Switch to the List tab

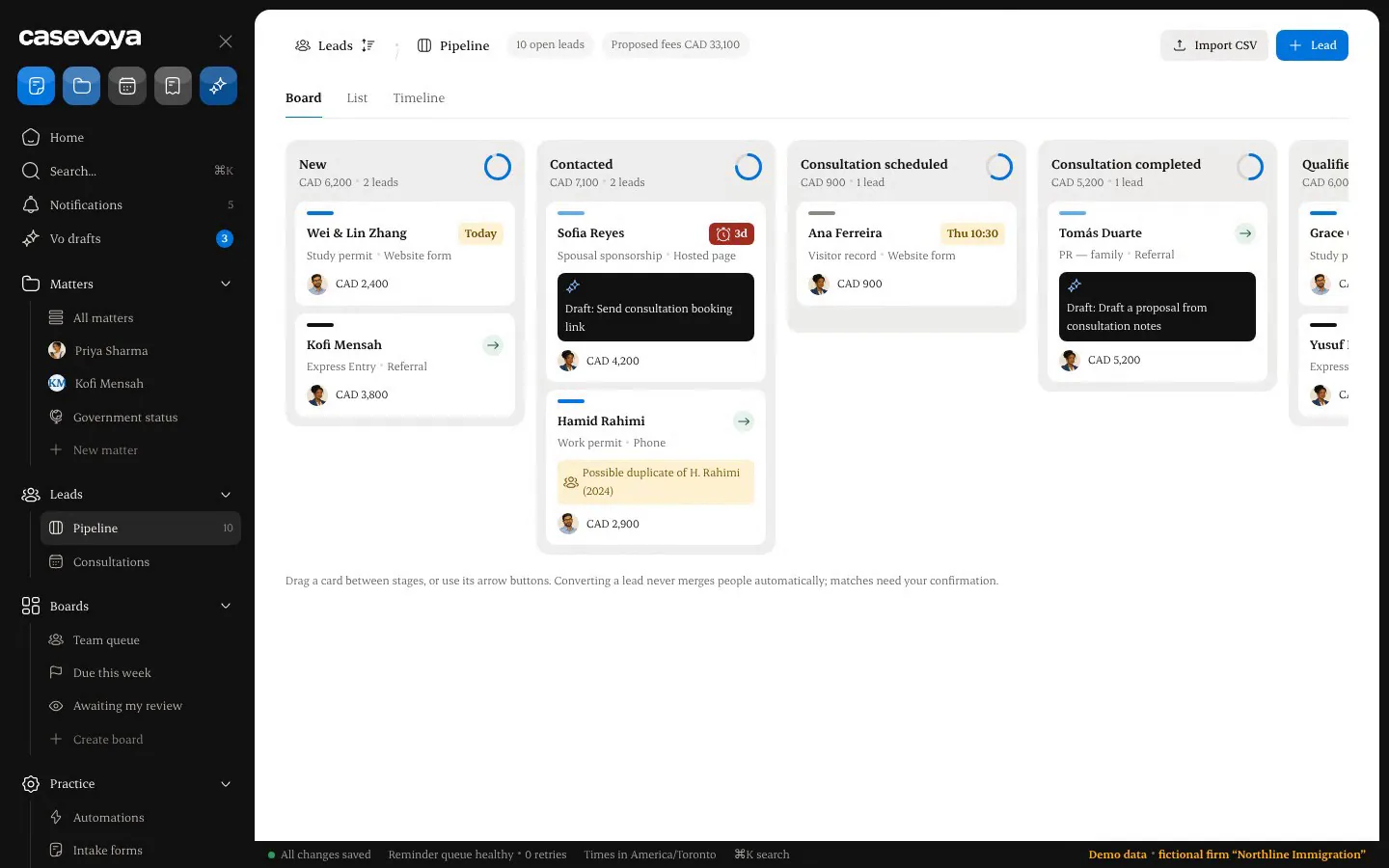[357, 98]
